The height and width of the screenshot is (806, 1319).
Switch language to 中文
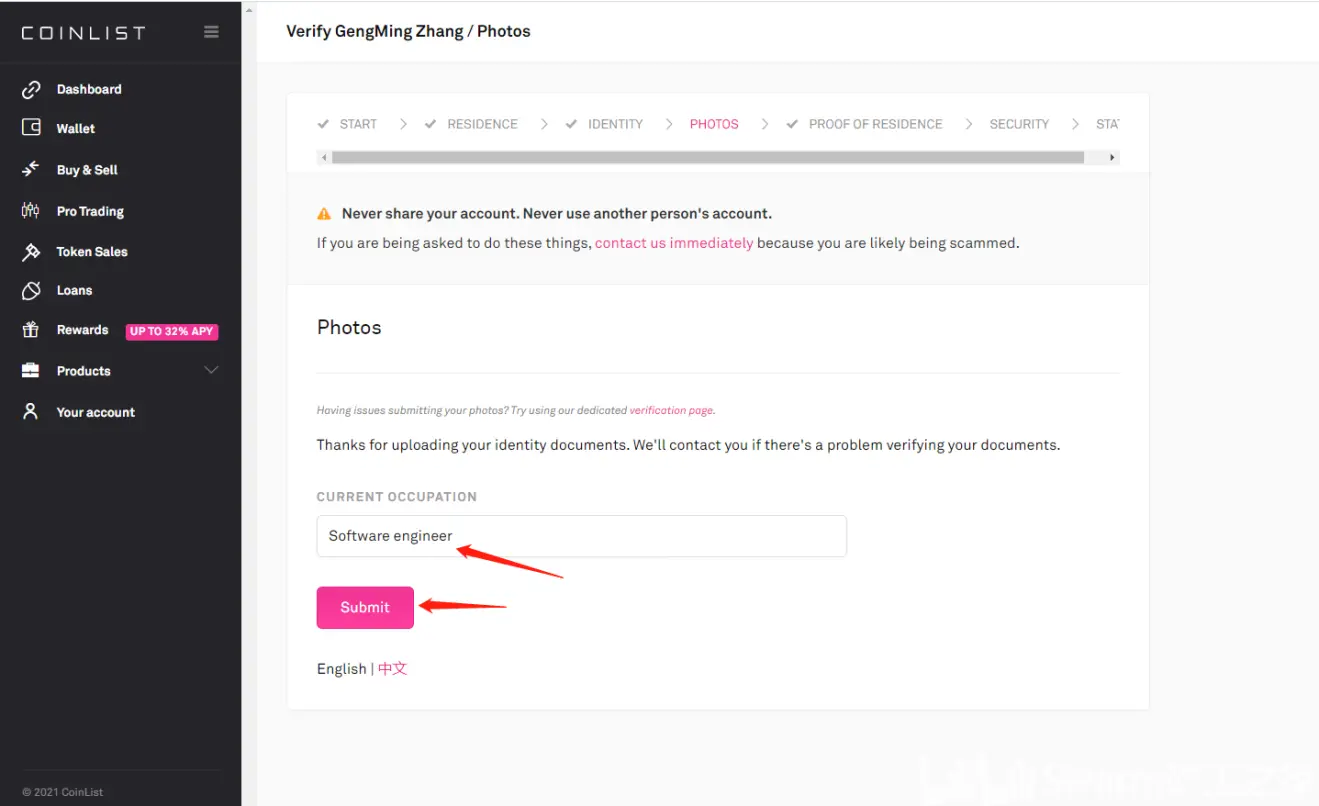pos(392,668)
